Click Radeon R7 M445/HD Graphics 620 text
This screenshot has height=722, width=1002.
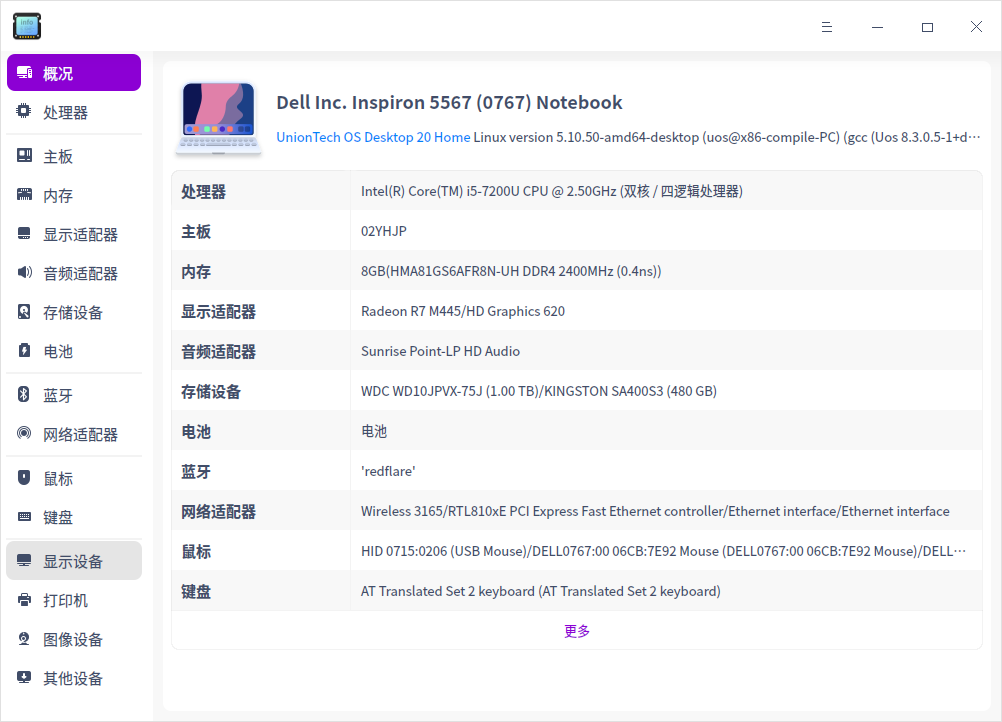point(463,311)
